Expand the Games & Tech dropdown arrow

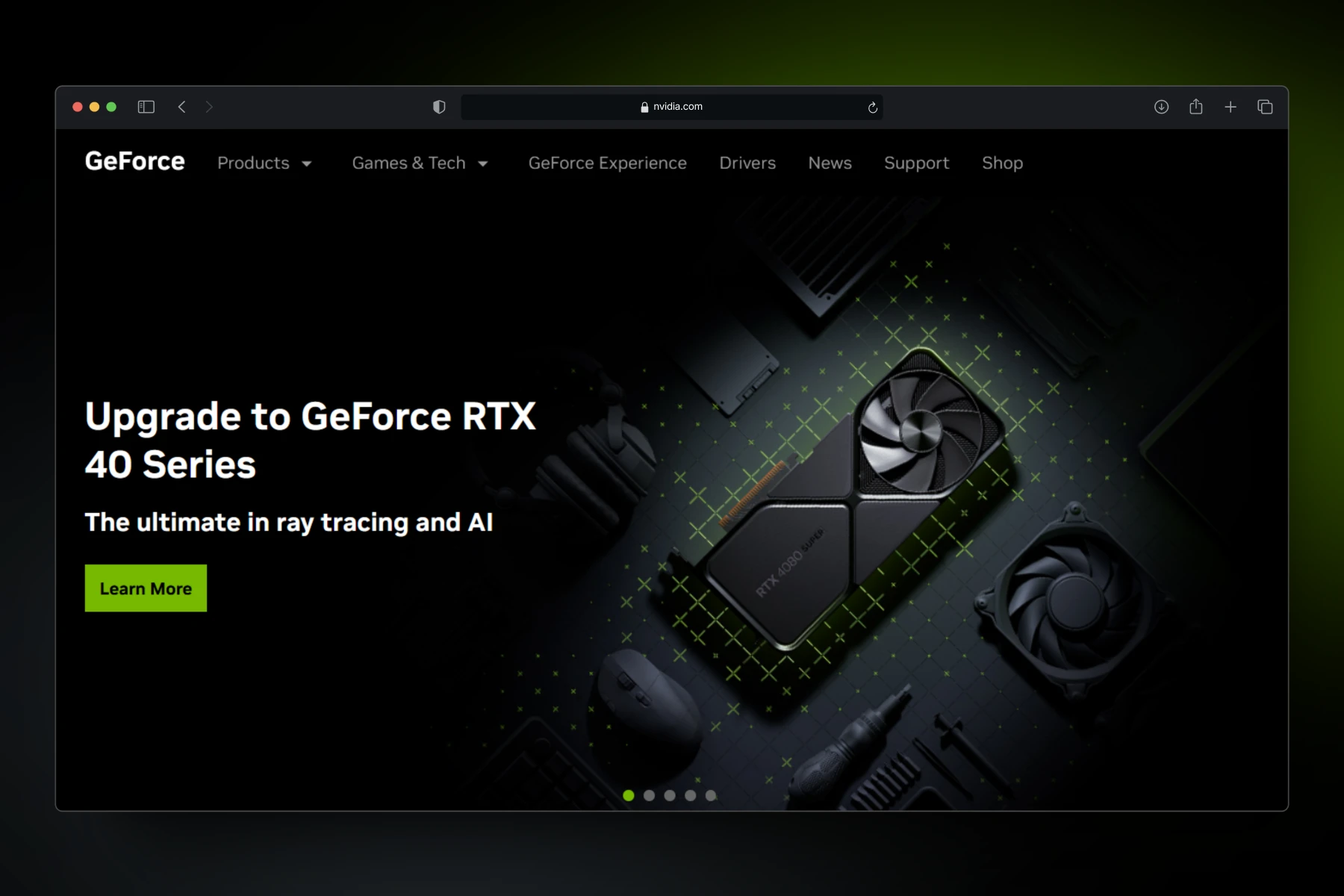(483, 164)
